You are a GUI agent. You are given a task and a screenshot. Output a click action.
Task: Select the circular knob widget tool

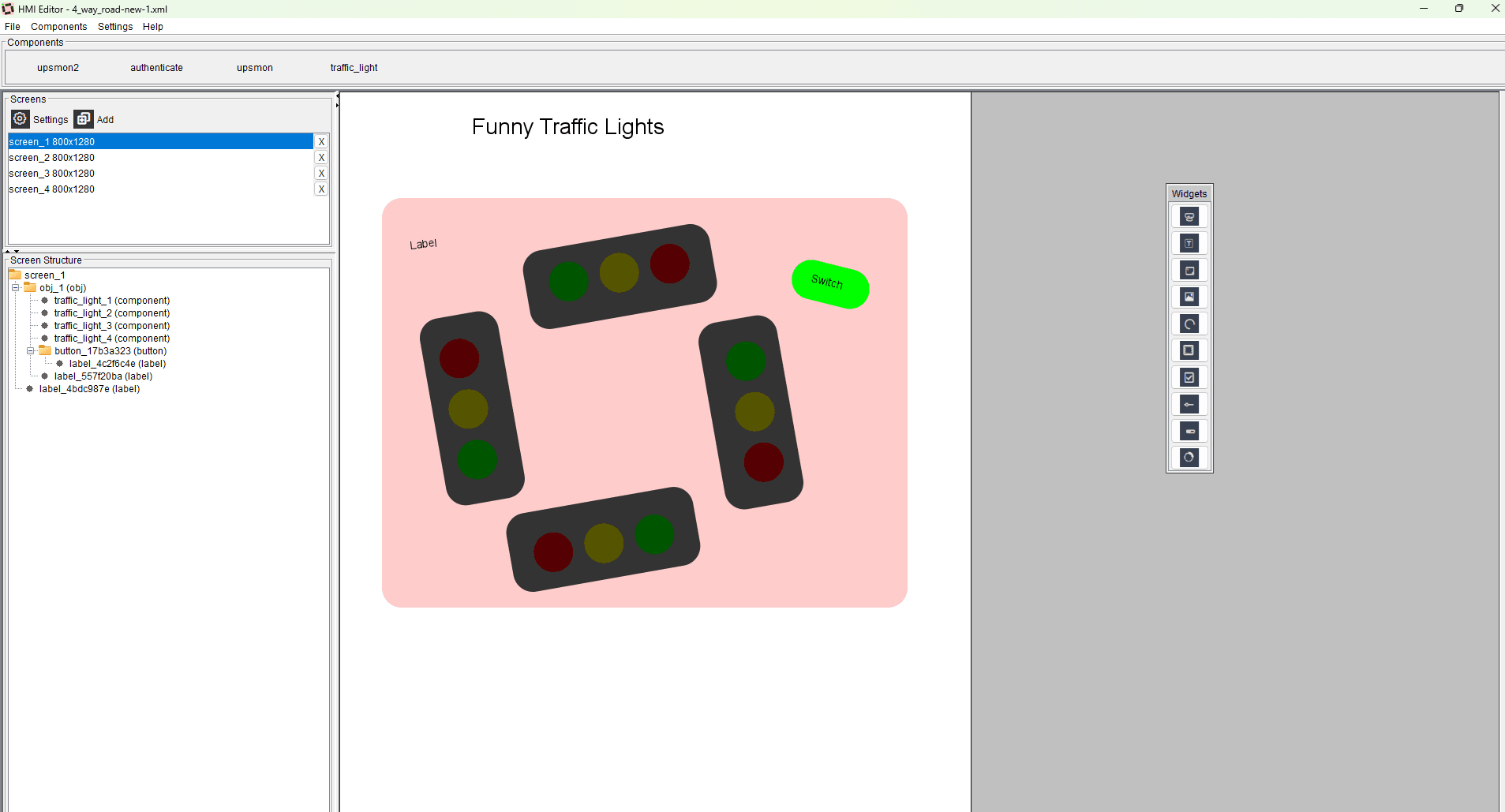pyautogui.click(x=1190, y=458)
